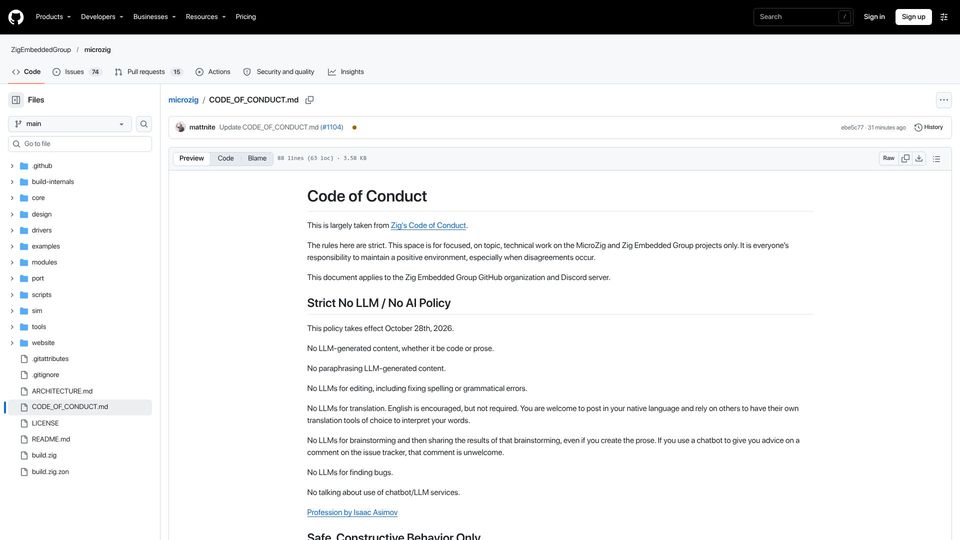
Task: Expand the port folder chevron
Action: [x=12, y=279]
